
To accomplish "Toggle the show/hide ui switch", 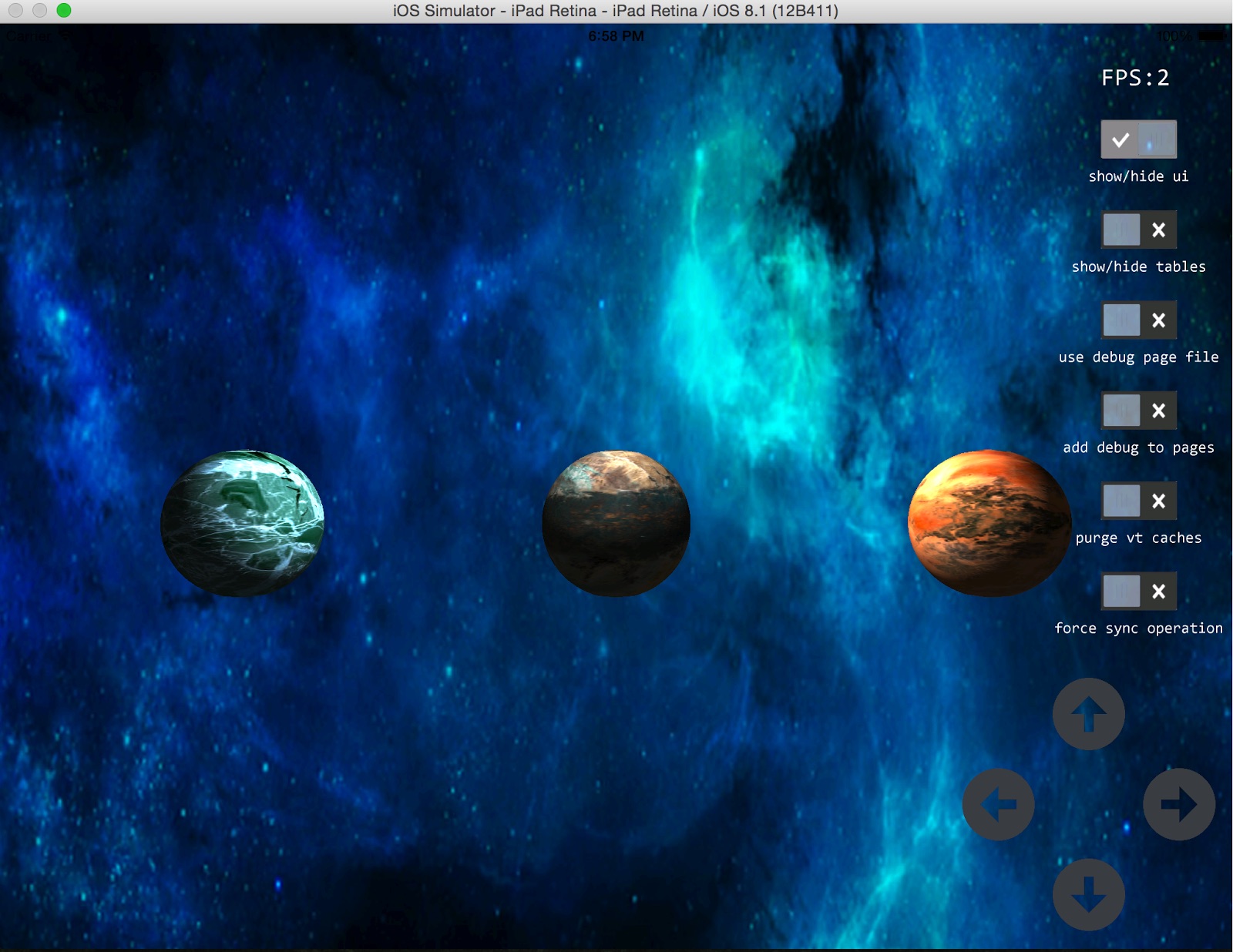I will click(x=1139, y=139).
